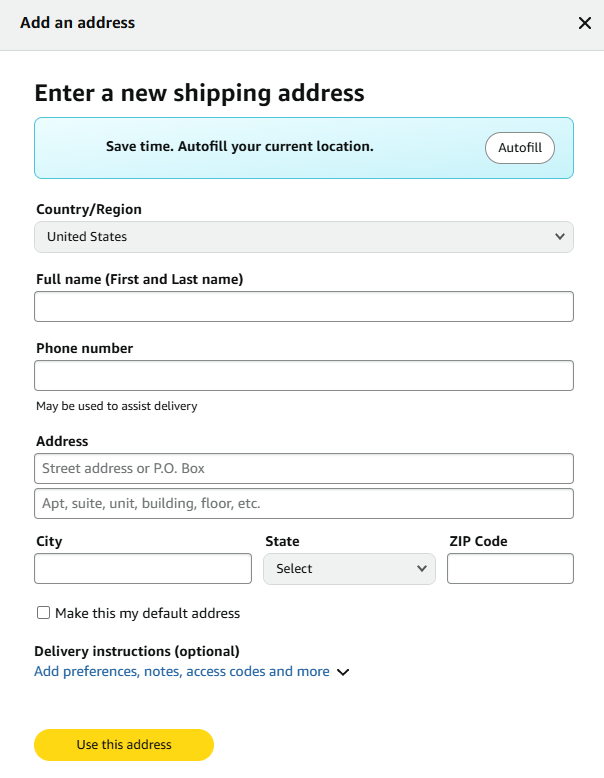This screenshot has width=604, height=778.
Task: Select the Street address or P.O. Box field
Action: (x=303, y=468)
